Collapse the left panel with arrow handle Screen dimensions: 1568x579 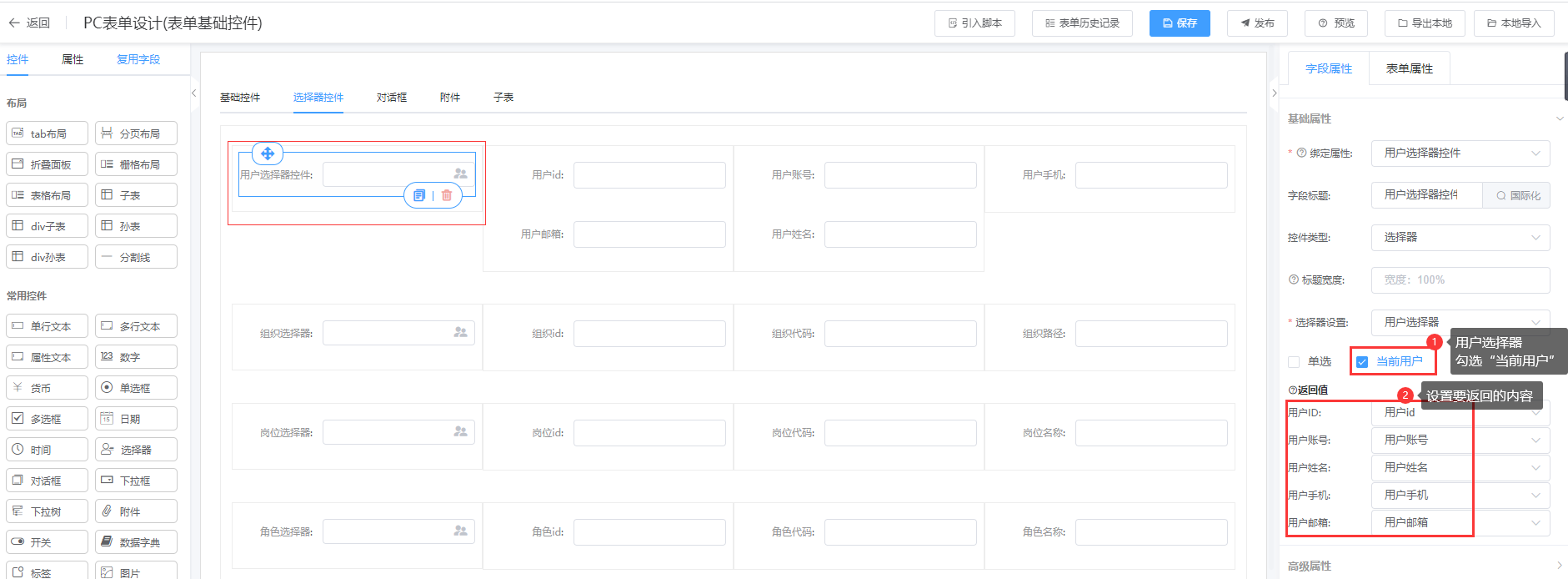coord(193,93)
